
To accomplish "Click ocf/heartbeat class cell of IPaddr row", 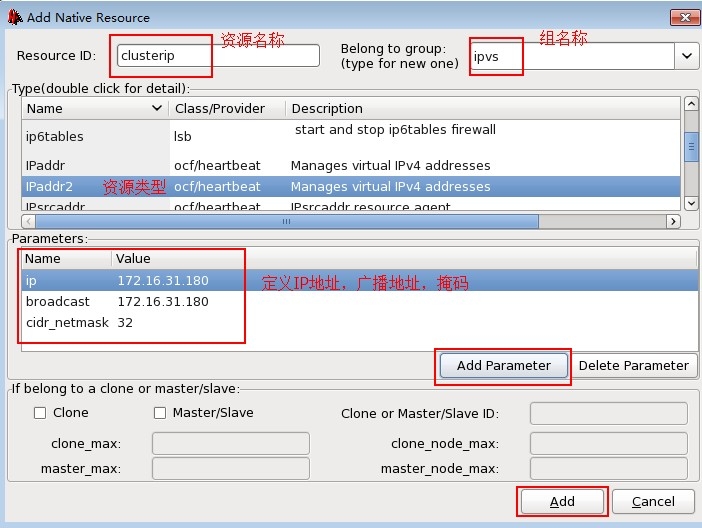I will [217, 165].
